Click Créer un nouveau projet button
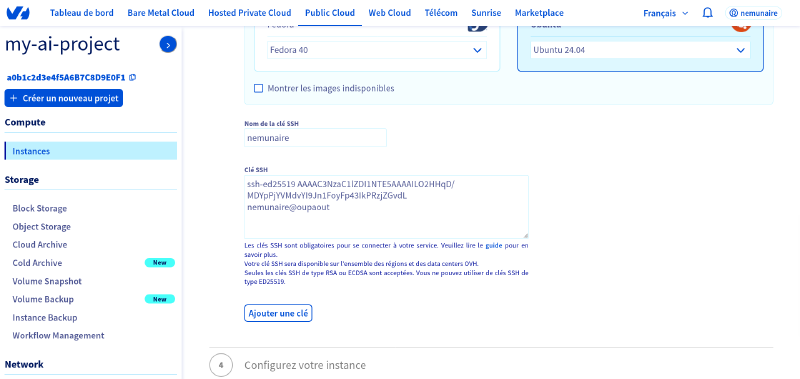 pyautogui.click(x=64, y=98)
